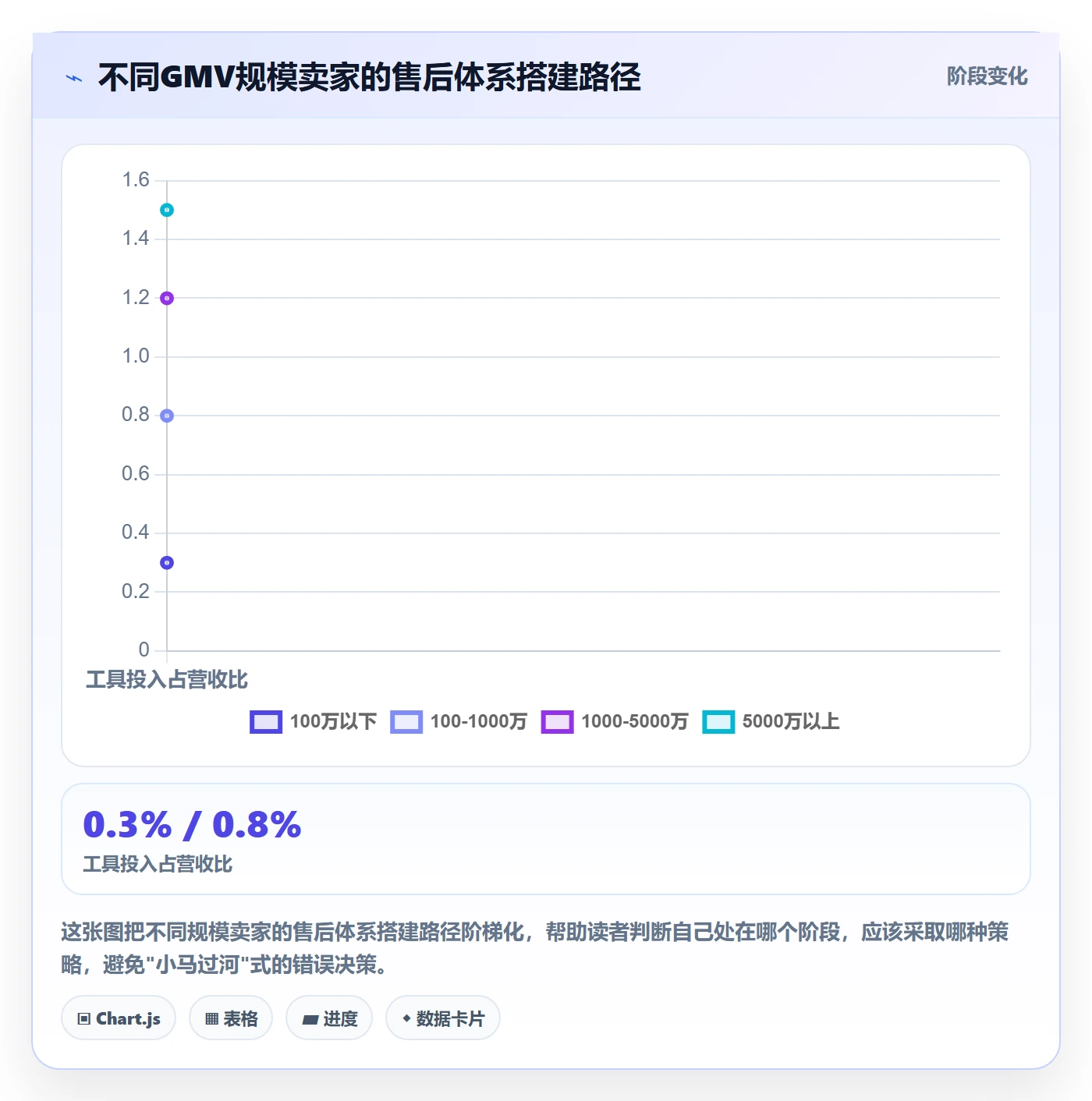Click the x-axis label 工具投入占营收比

click(167, 679)
